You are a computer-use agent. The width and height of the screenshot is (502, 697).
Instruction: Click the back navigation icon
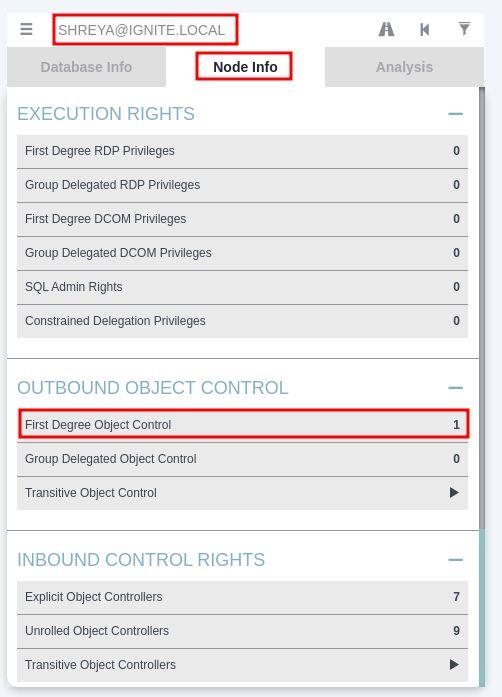click(425, 29)
